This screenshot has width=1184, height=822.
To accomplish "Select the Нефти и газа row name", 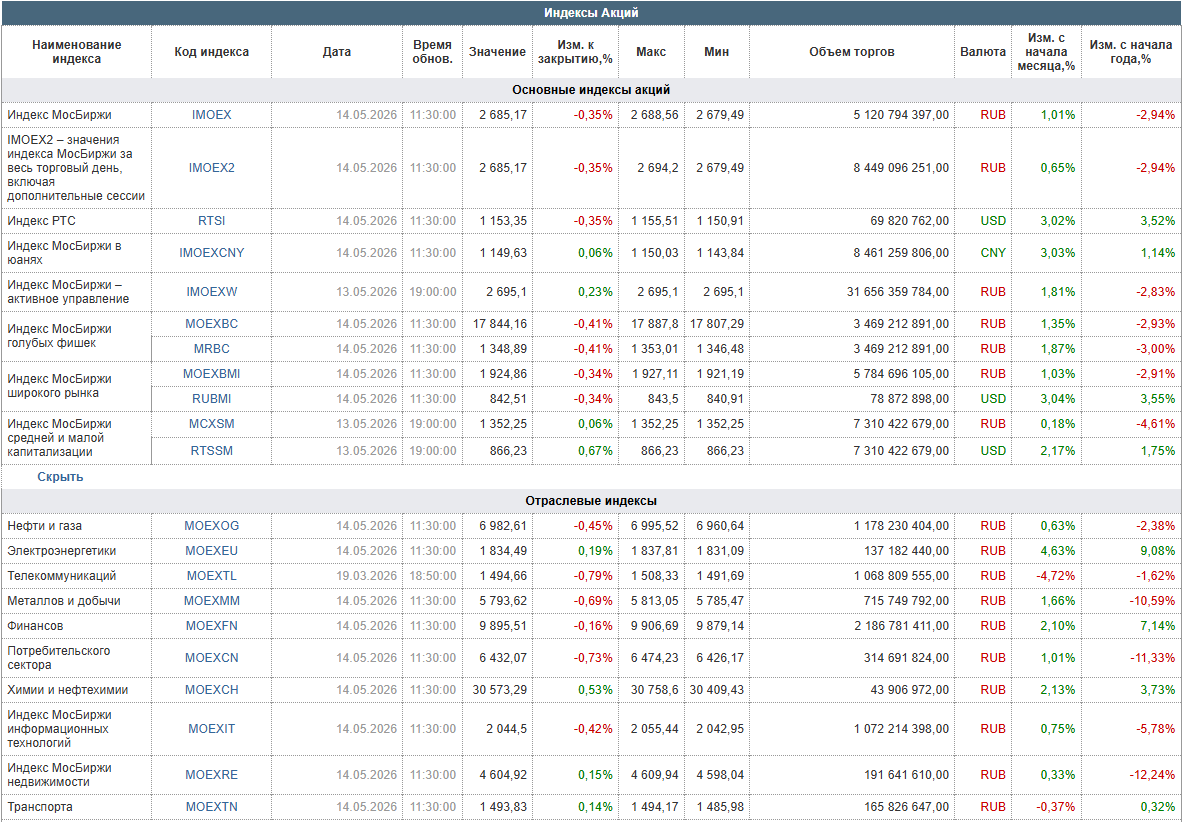I will click(x=45, y=526).
